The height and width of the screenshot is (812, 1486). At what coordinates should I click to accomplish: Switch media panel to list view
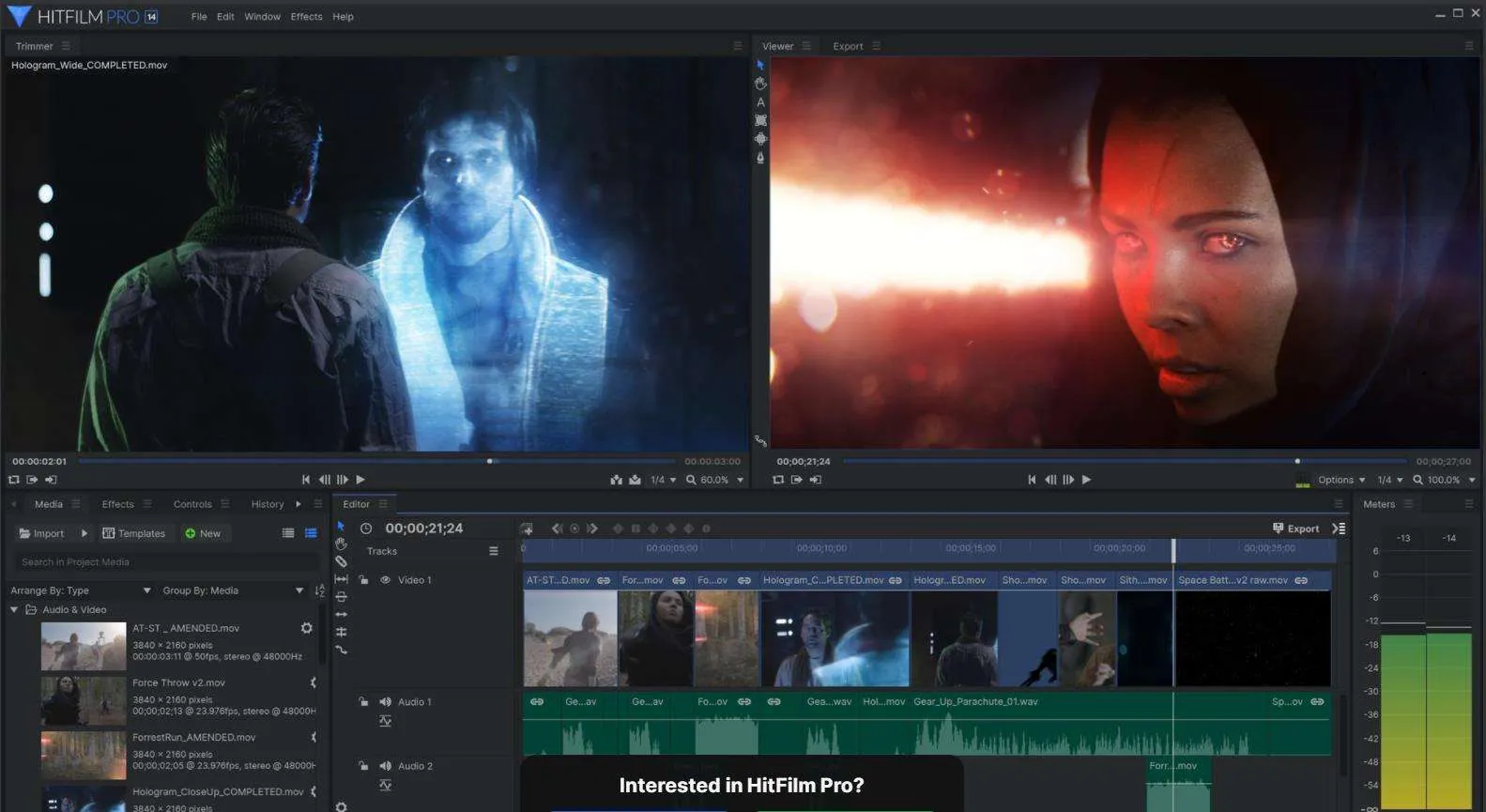[x=288, y=533]
